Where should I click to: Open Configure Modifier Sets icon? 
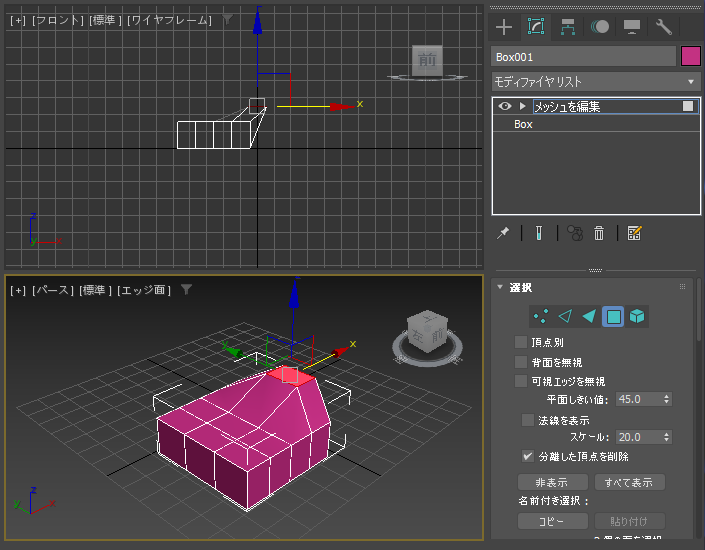(x=634, y=233)
